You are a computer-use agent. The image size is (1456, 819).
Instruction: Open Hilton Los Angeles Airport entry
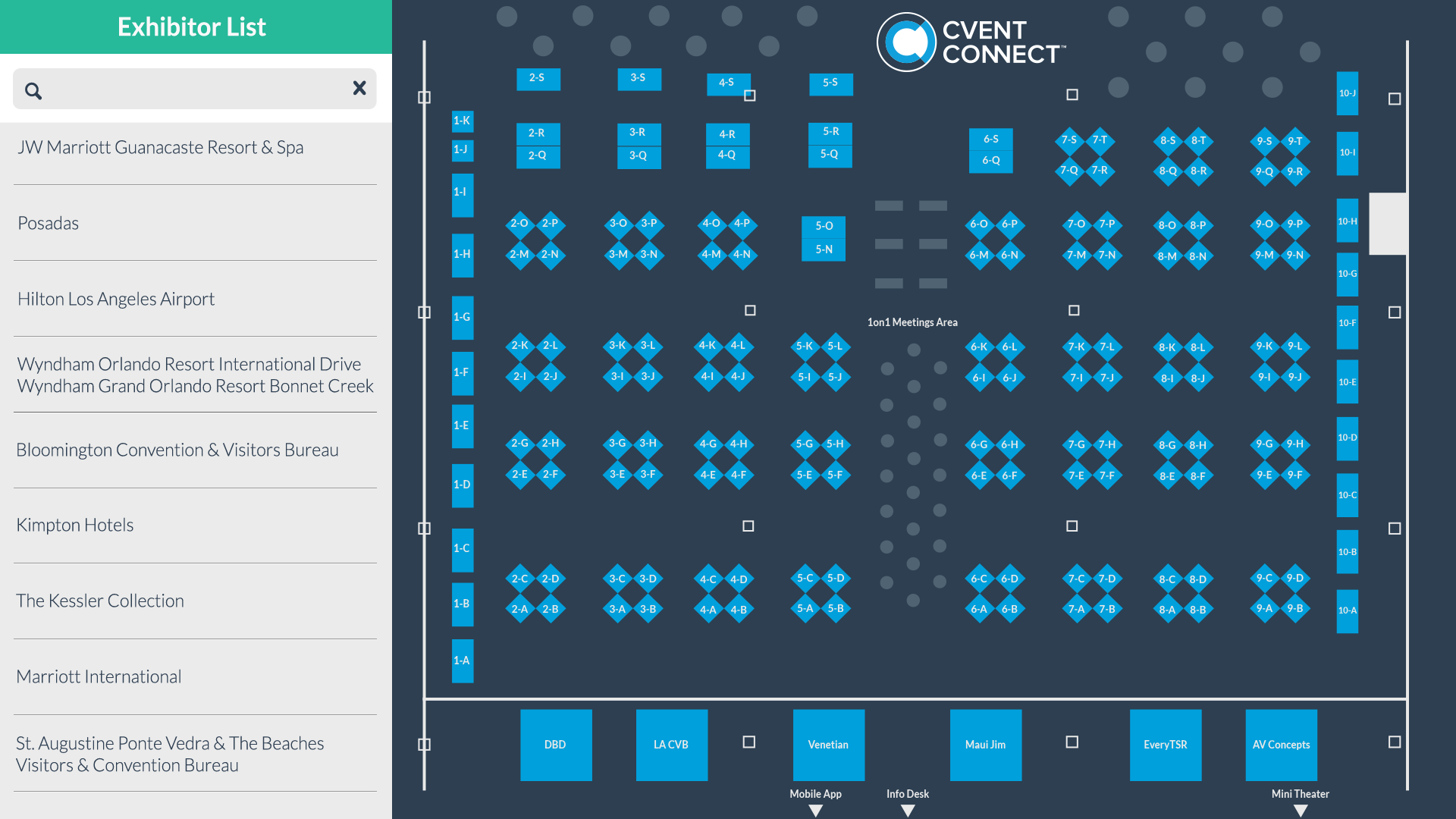coord(195,299)
